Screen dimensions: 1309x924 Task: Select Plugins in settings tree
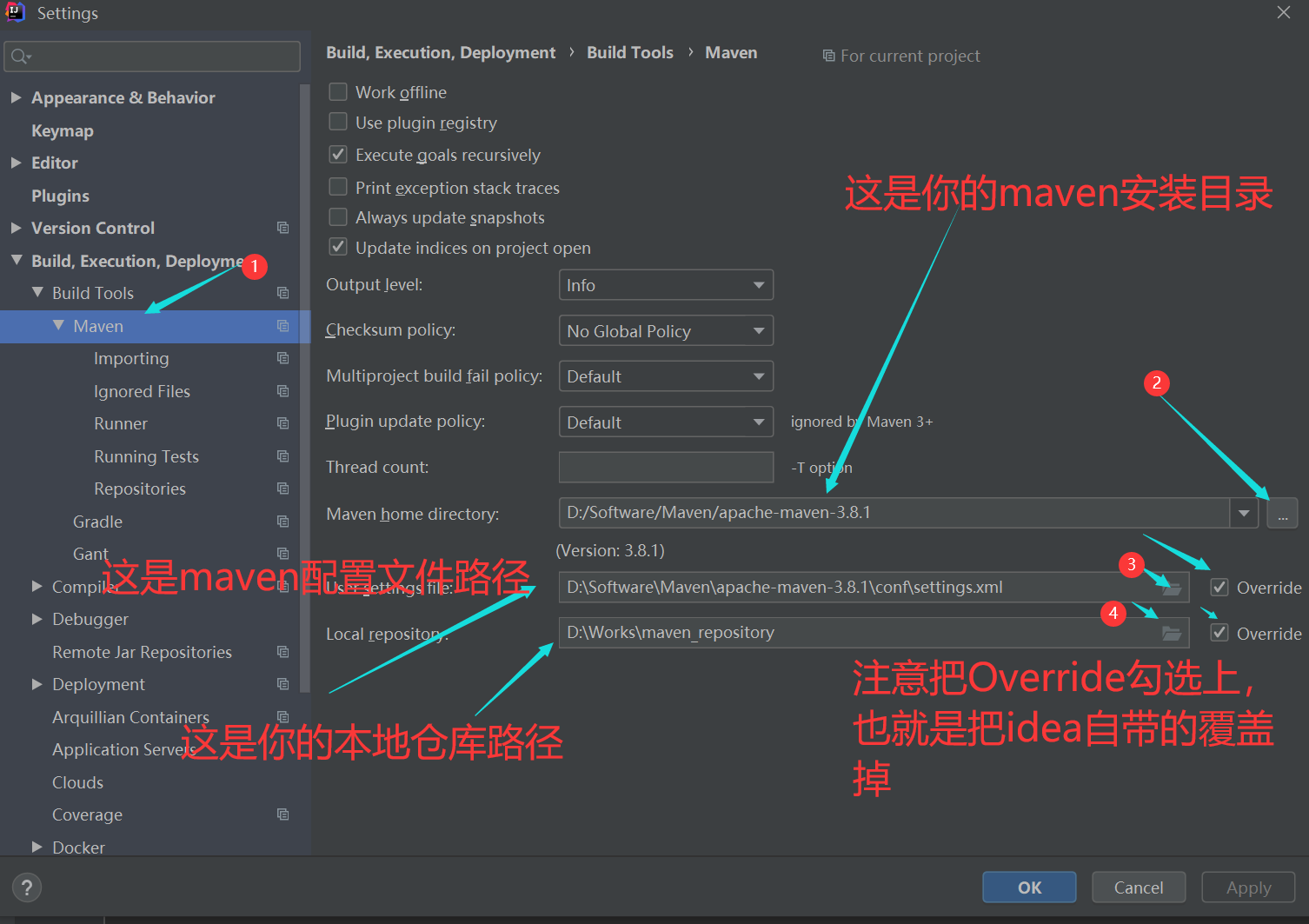60,196
